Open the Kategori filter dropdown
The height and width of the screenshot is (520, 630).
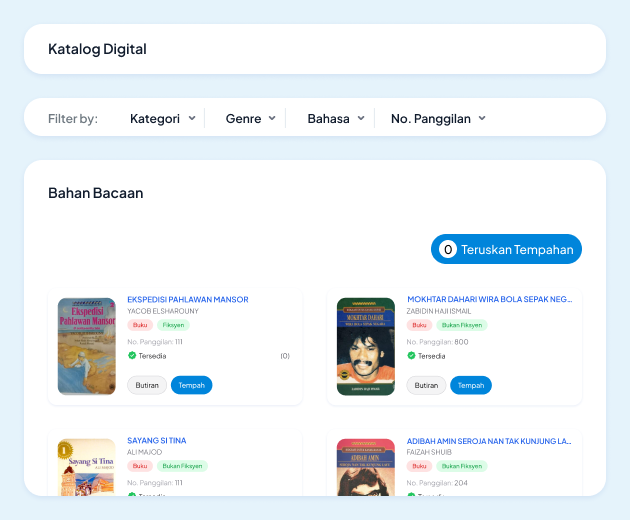point(163,119)
